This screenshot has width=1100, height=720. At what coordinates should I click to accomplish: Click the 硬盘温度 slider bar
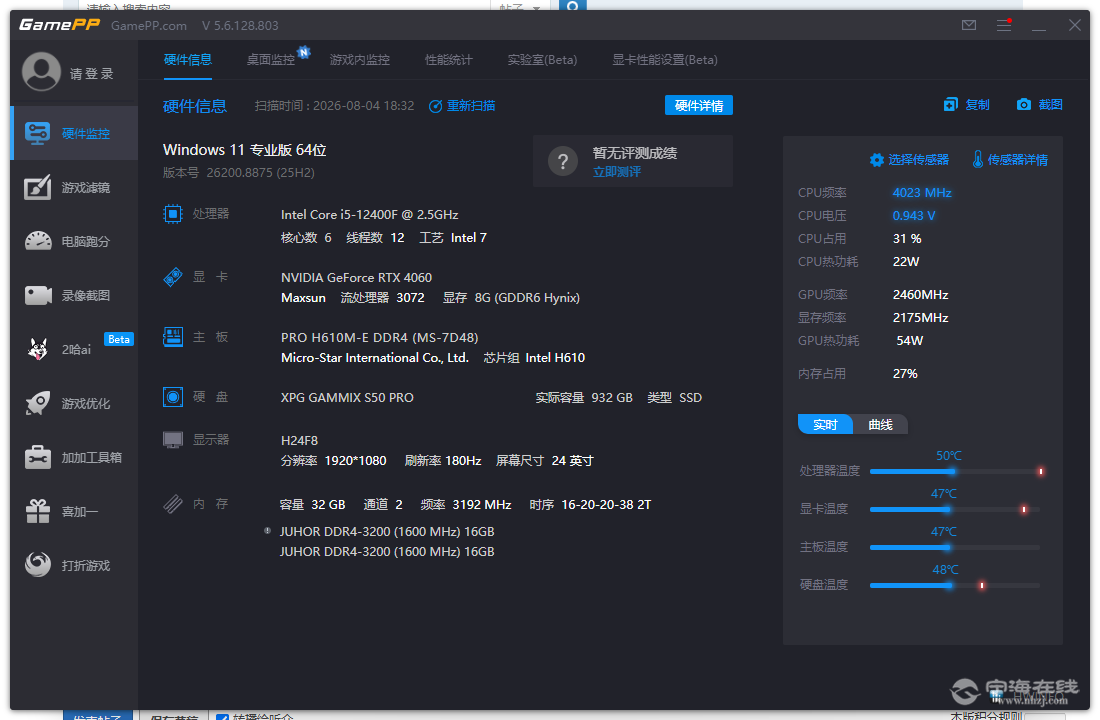tap(955, 585)
